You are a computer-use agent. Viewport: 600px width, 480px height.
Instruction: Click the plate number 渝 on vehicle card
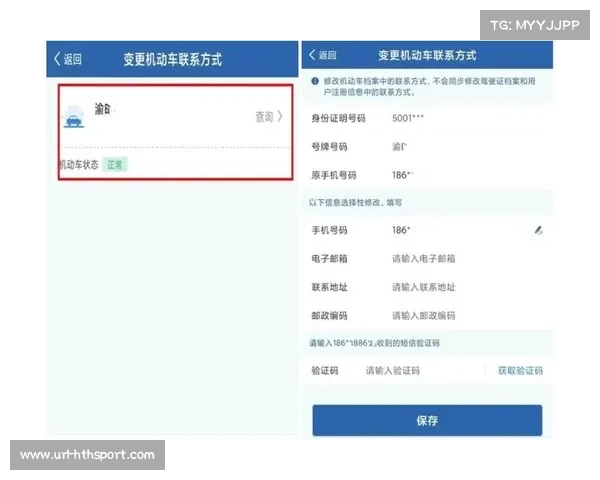tap(103, 109)
